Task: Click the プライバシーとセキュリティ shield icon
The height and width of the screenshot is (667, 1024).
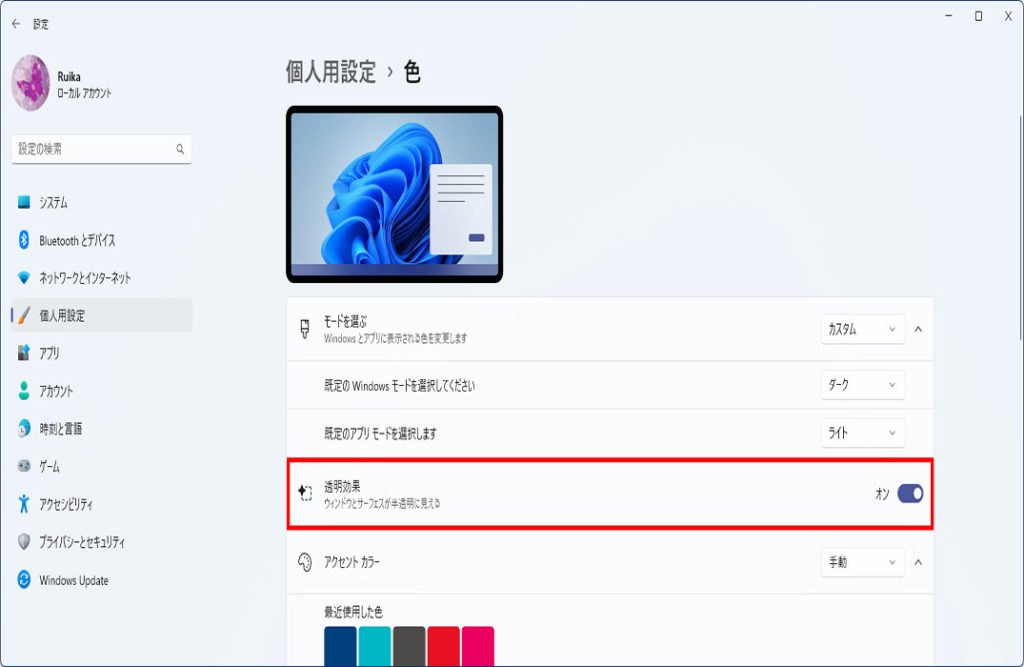Action: coord(24,542)
